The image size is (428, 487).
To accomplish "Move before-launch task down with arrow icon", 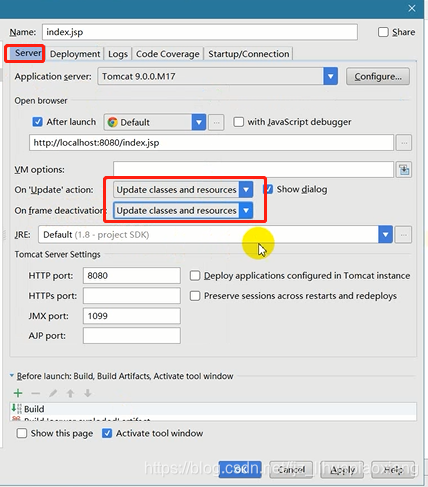I will tap(88, 393).
